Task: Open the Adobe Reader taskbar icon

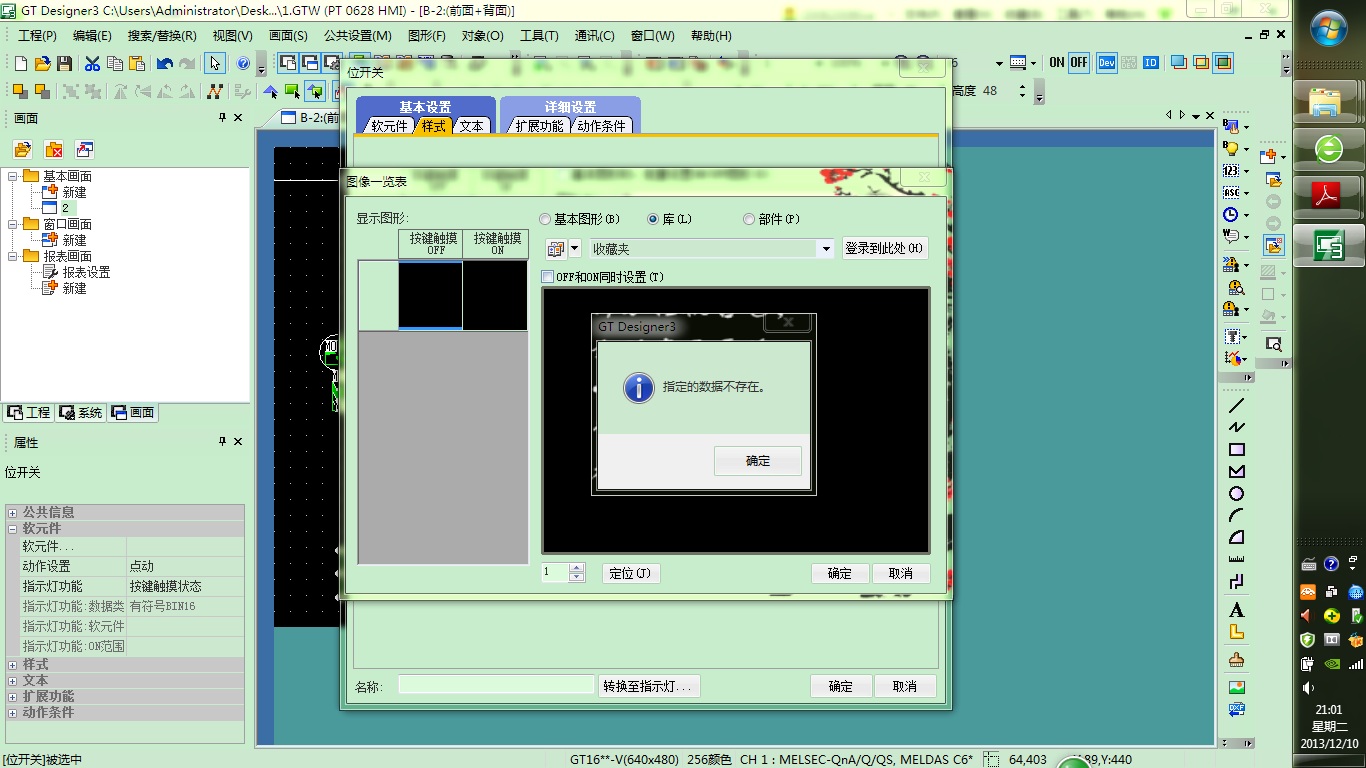Action: click(x=1327, y=196)
